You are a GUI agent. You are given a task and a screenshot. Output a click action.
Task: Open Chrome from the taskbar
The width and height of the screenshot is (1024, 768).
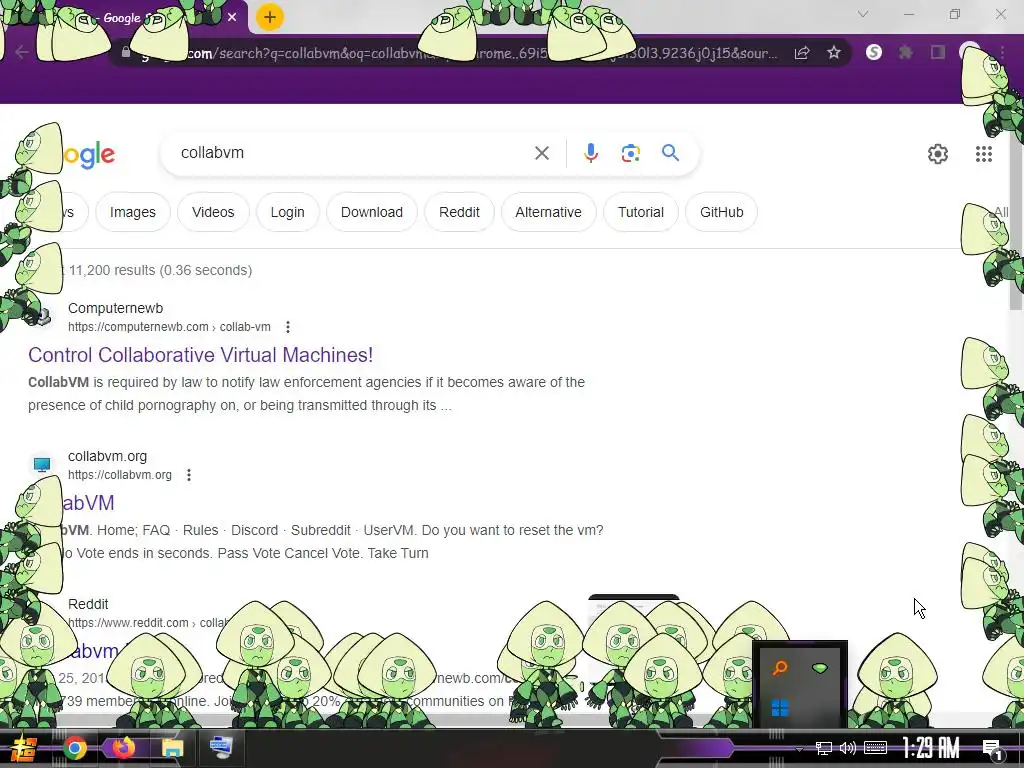[74, 748]
